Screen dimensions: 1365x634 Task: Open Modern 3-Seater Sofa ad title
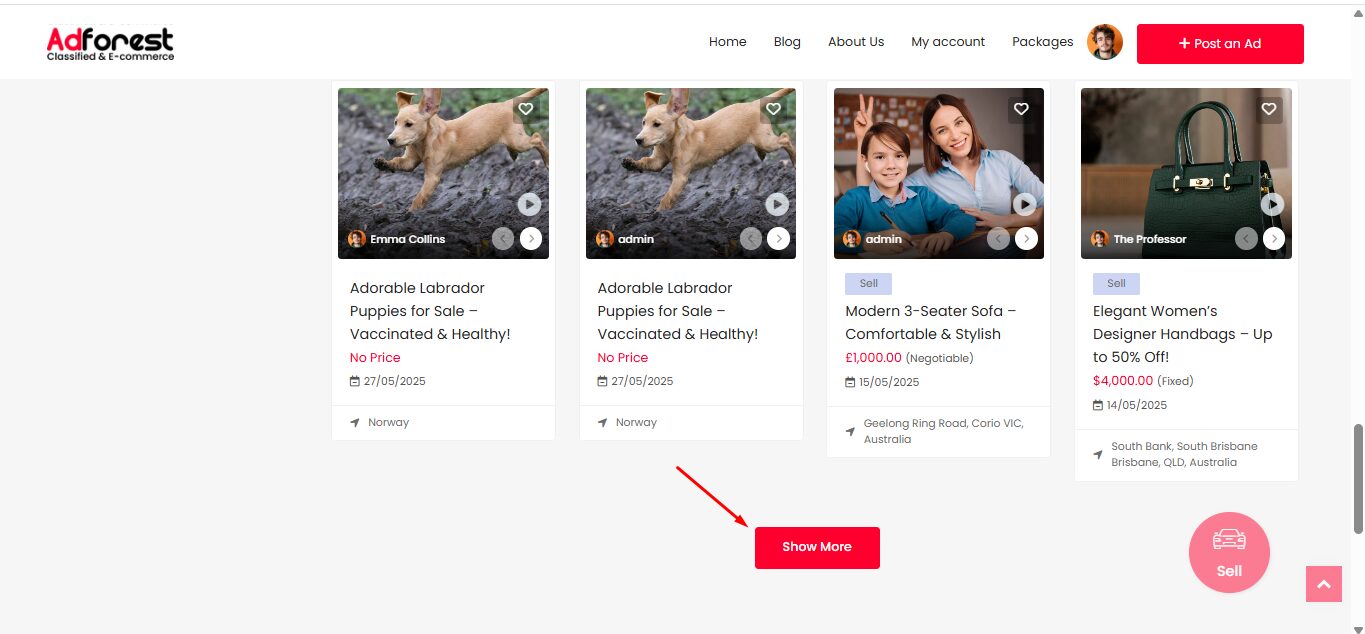[x=930, y=322]
